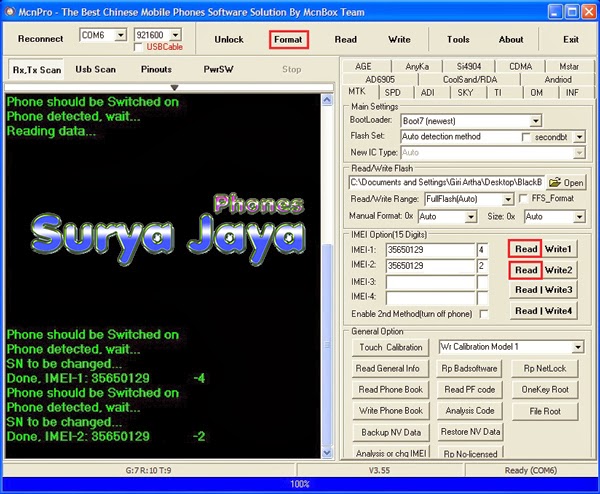Click Read for IMEI-1
This screenshot has height=494, width=600.
point(525,249)
